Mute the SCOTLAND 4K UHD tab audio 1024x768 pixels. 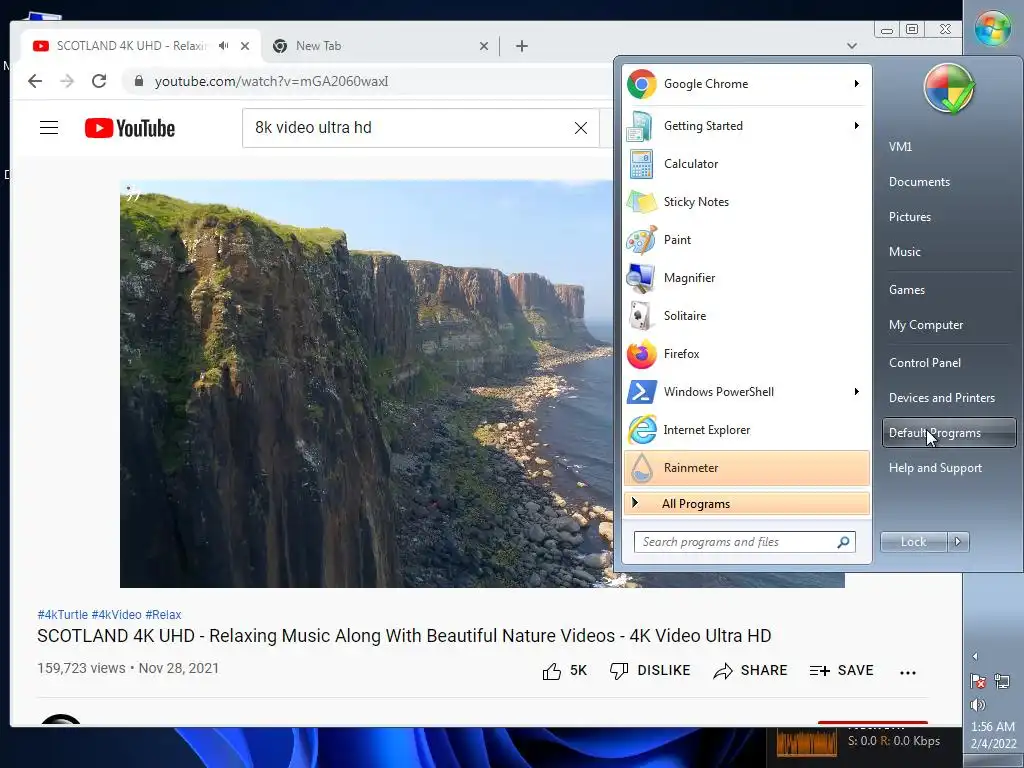pos(224,46)
